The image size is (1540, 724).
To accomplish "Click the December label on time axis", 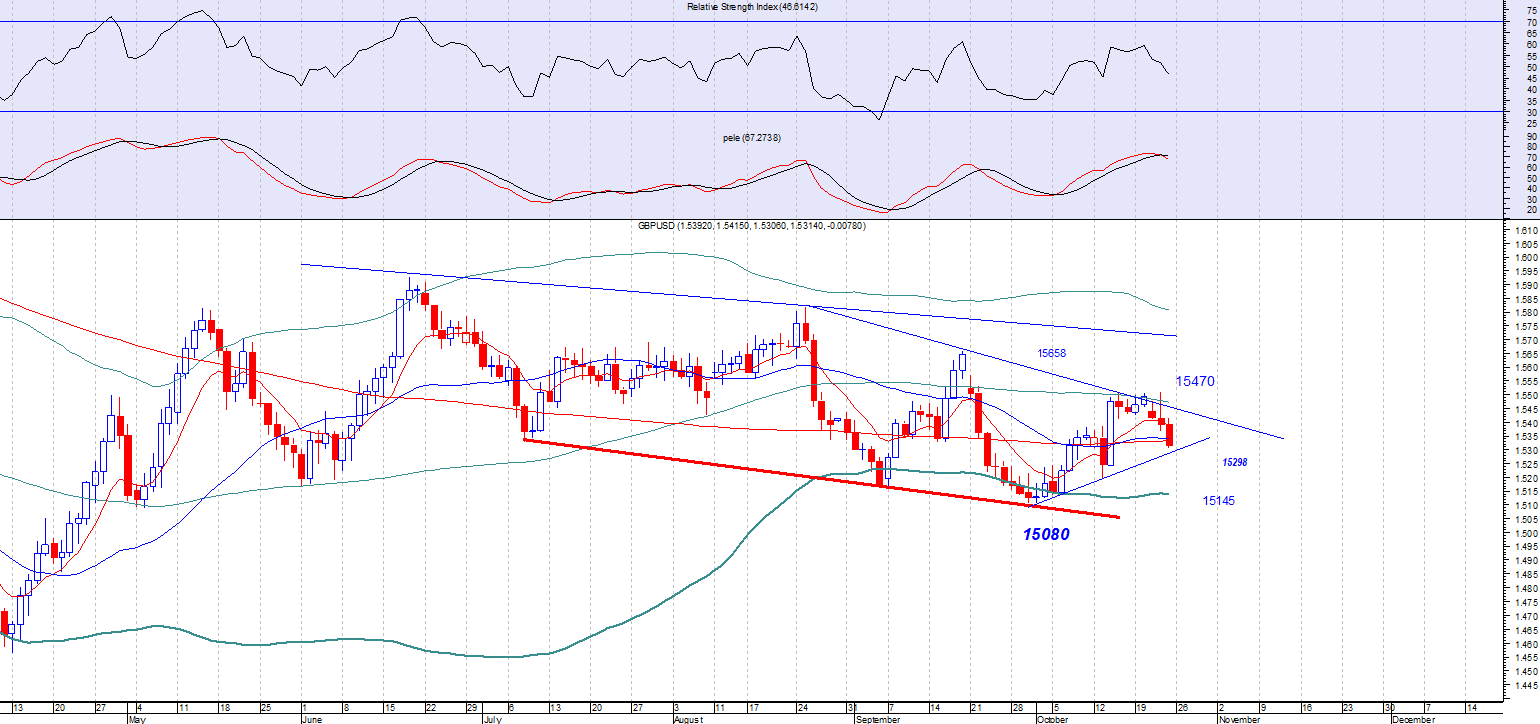I will click(x=1414, y=719).
